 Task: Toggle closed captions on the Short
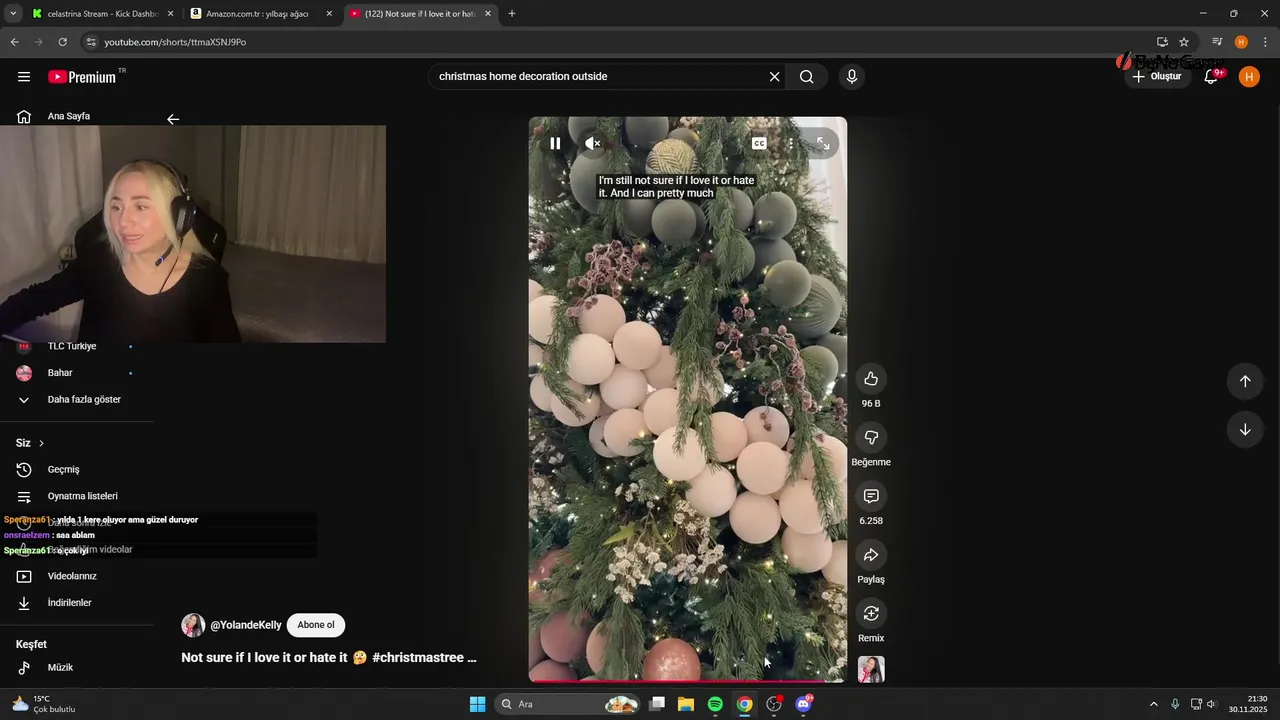coord(759,143)
